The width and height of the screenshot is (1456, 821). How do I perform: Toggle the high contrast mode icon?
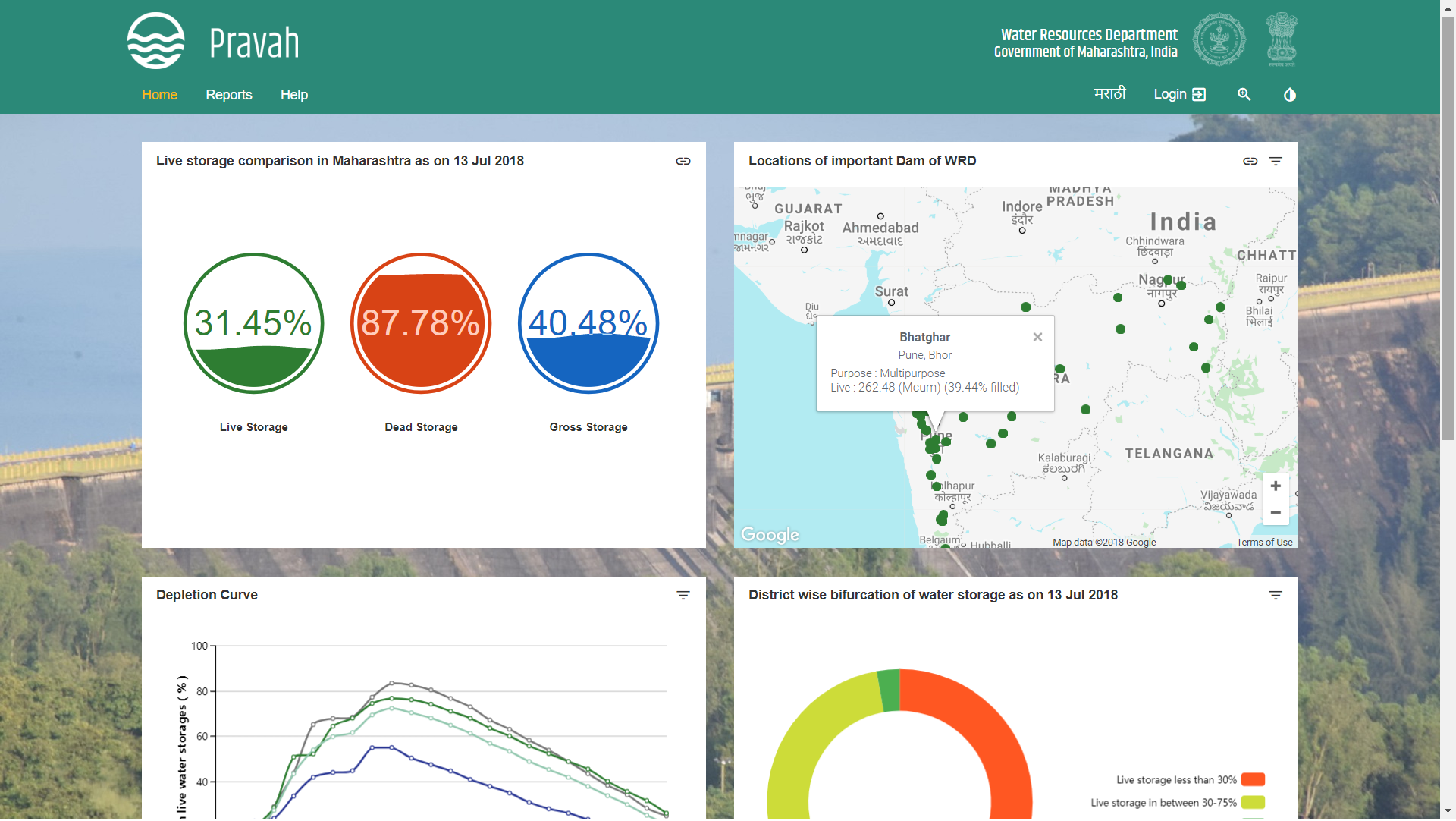[1289, 95]
